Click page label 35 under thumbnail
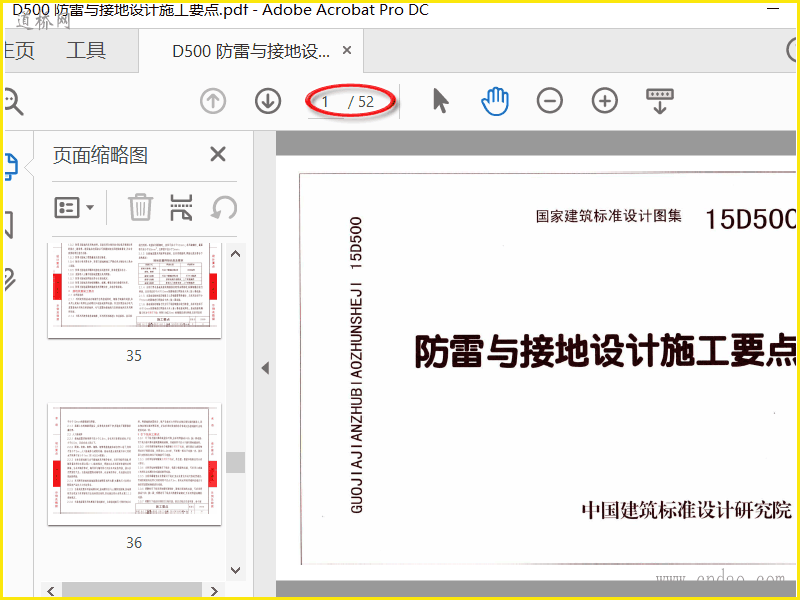 (x=134, y=356)
